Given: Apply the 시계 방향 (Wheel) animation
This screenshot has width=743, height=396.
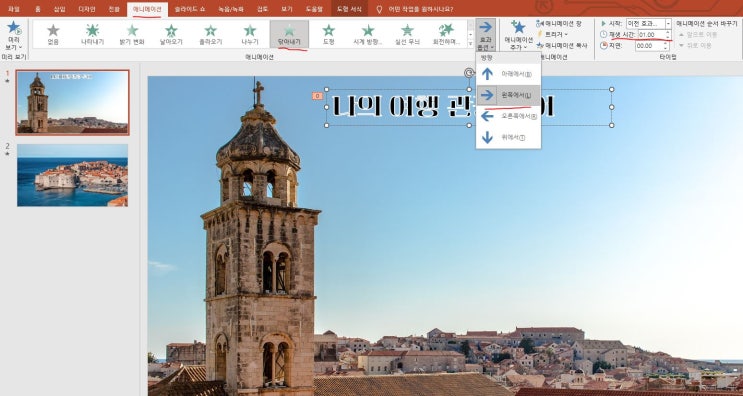Looking at the screenshot, I should pyautogui.click(x=368, y=34).
